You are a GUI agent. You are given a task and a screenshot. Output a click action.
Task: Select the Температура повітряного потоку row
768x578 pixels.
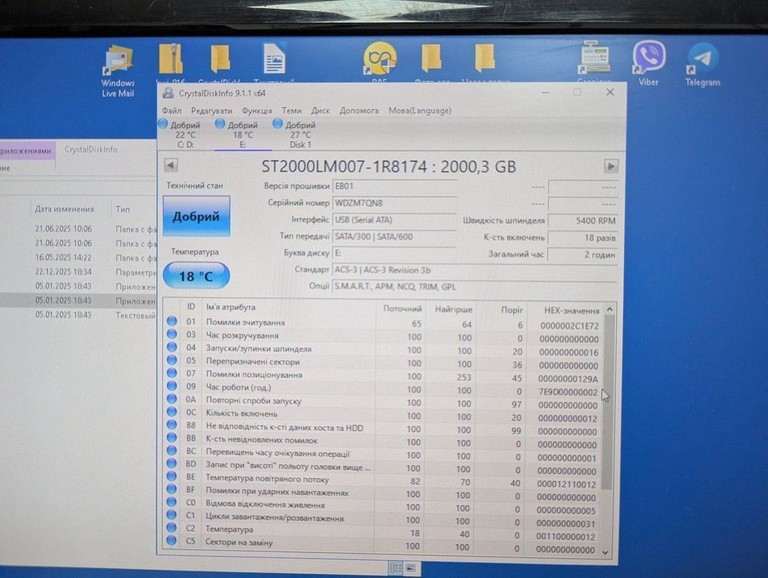384,480
